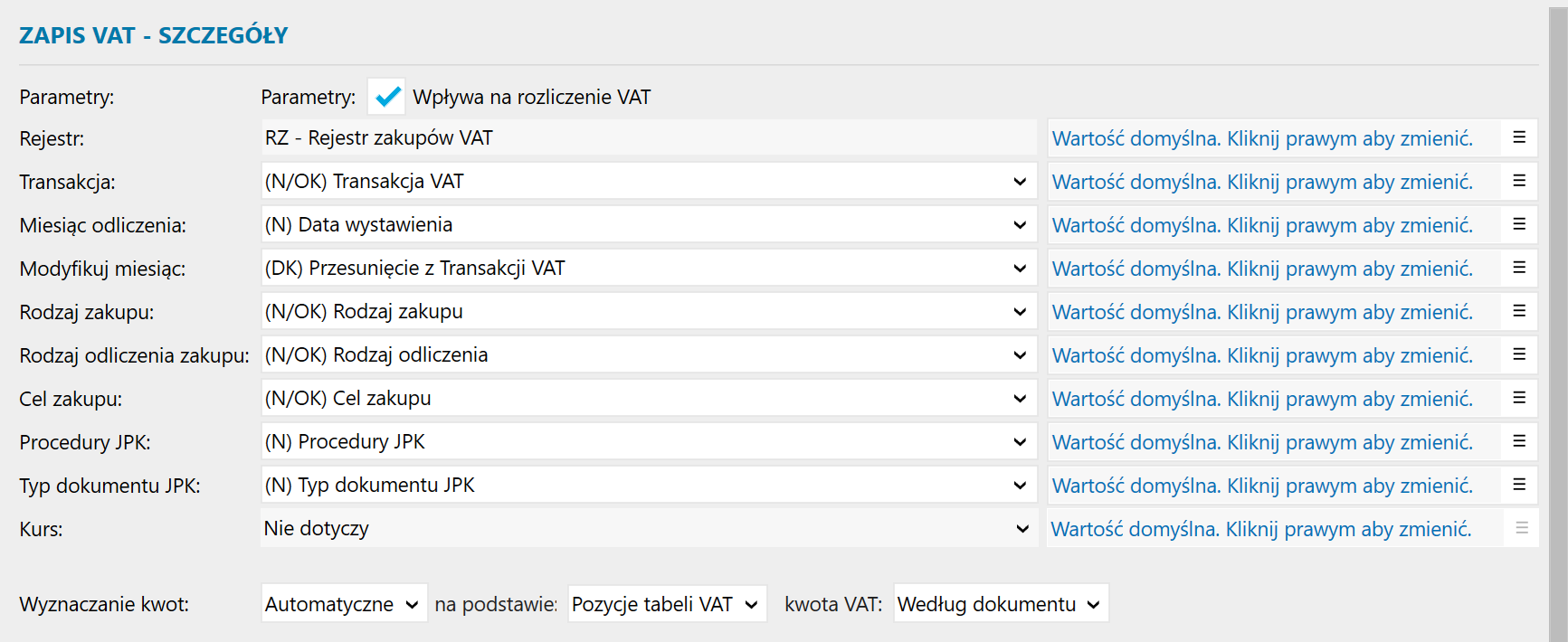Viewport: 1568px width, 642px height.
Task: Open the hamburger menu in the Rejestr row
Action: click(x=1519, y=137)
